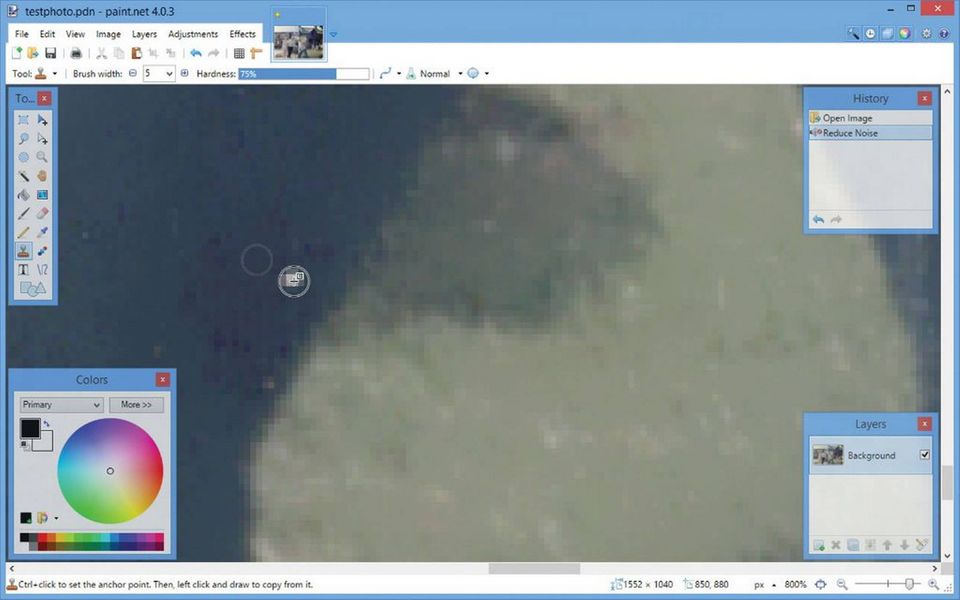Open the Effects menu

point(242,34)
